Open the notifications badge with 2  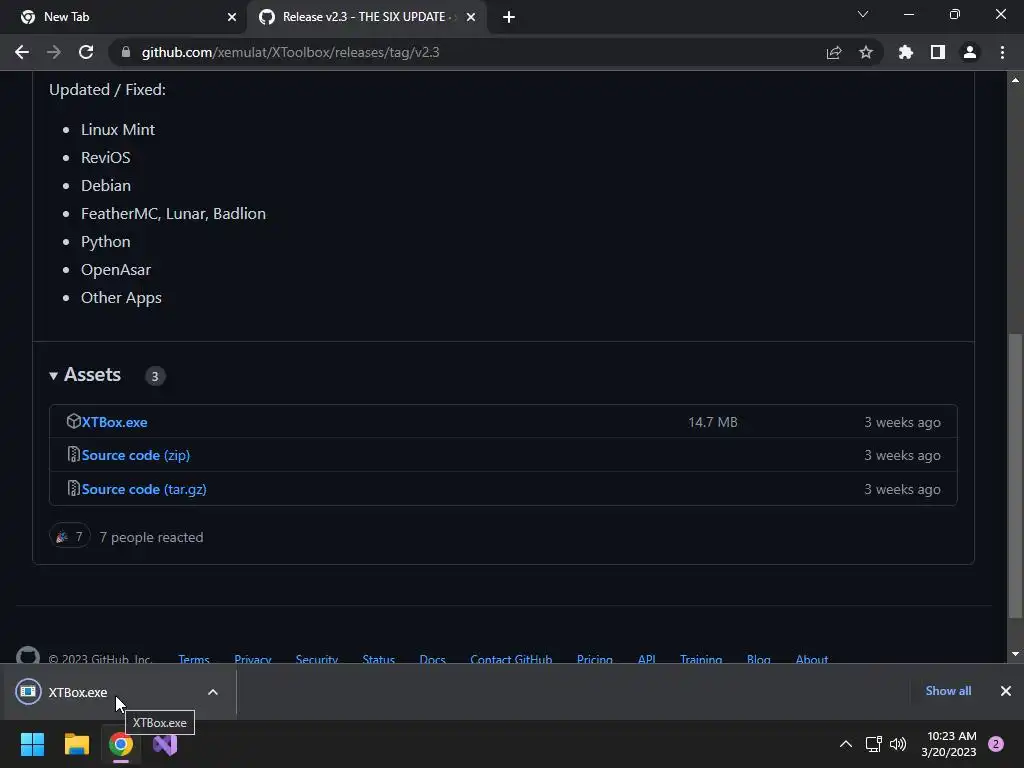[x=996, y=744]
